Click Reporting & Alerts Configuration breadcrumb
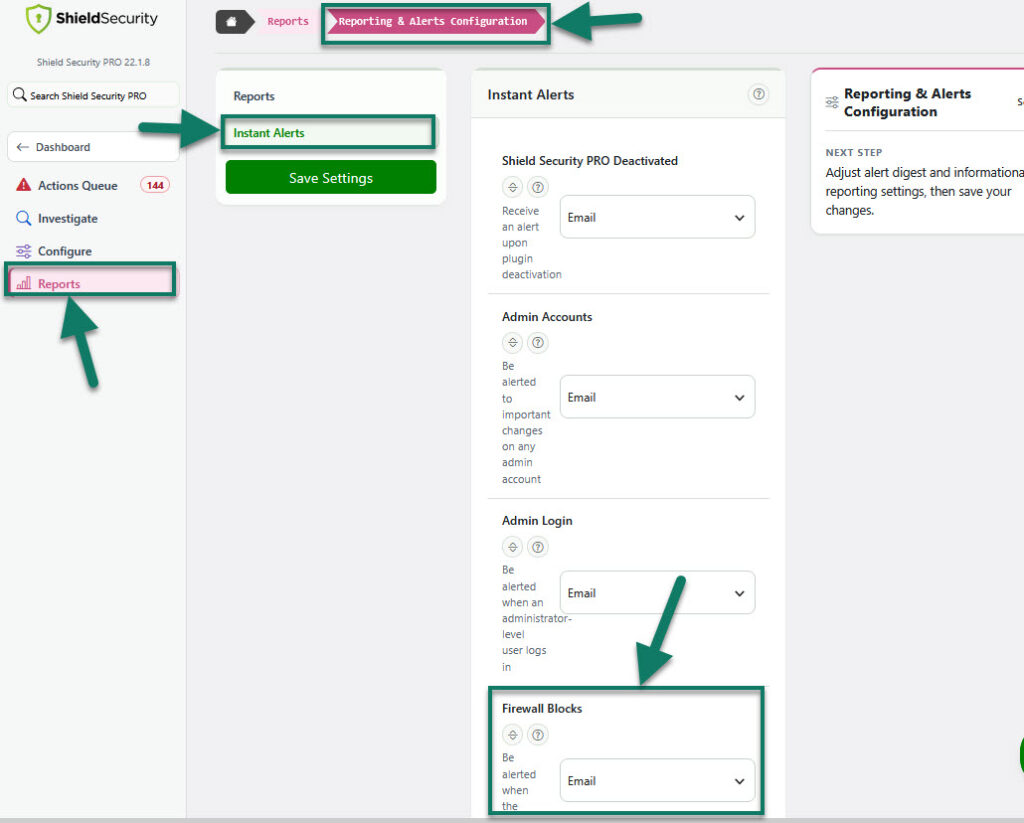 point(434,22)
